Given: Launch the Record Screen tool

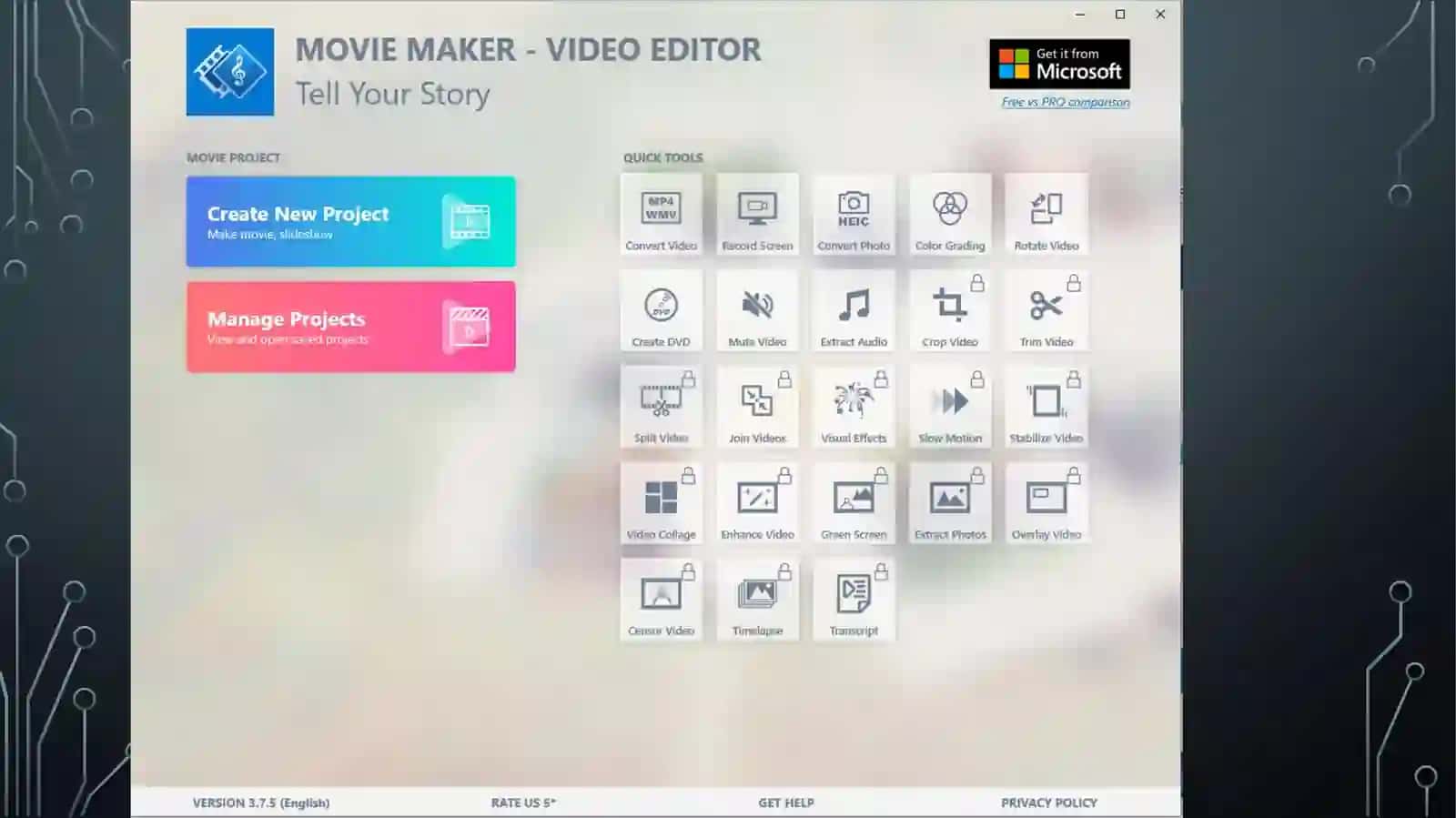Looking at the screenshot, I should click(757, 215).
